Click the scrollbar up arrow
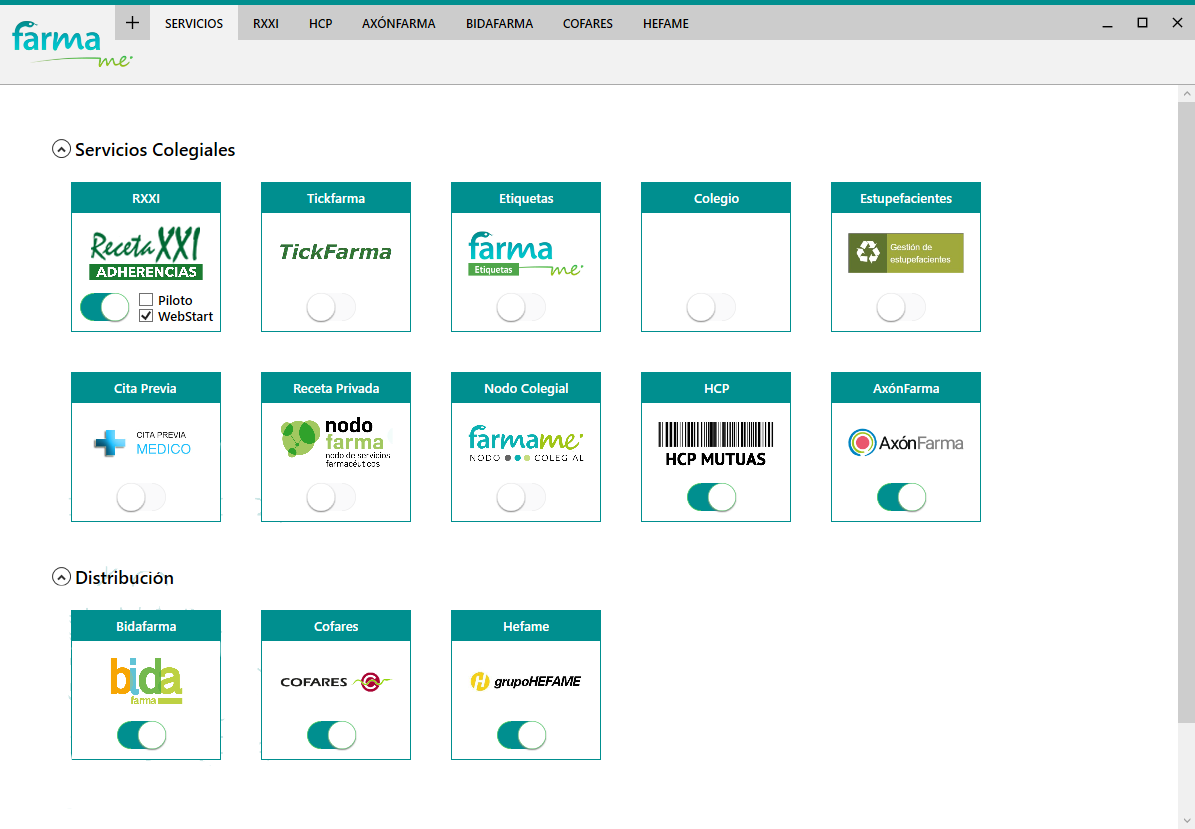 (x=1186, y=94)
